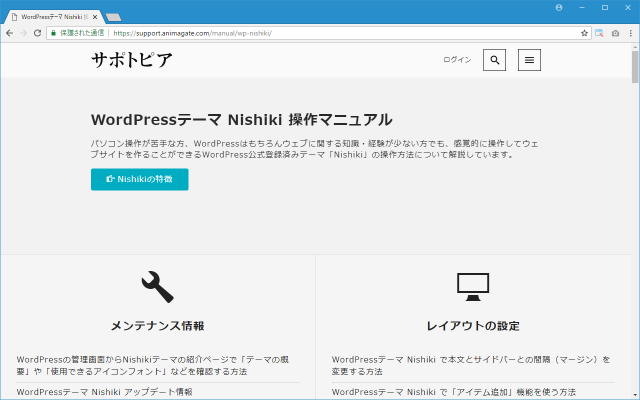
Task: Click the page vertical scrollbar thumb
Action: tap(635, 67)
